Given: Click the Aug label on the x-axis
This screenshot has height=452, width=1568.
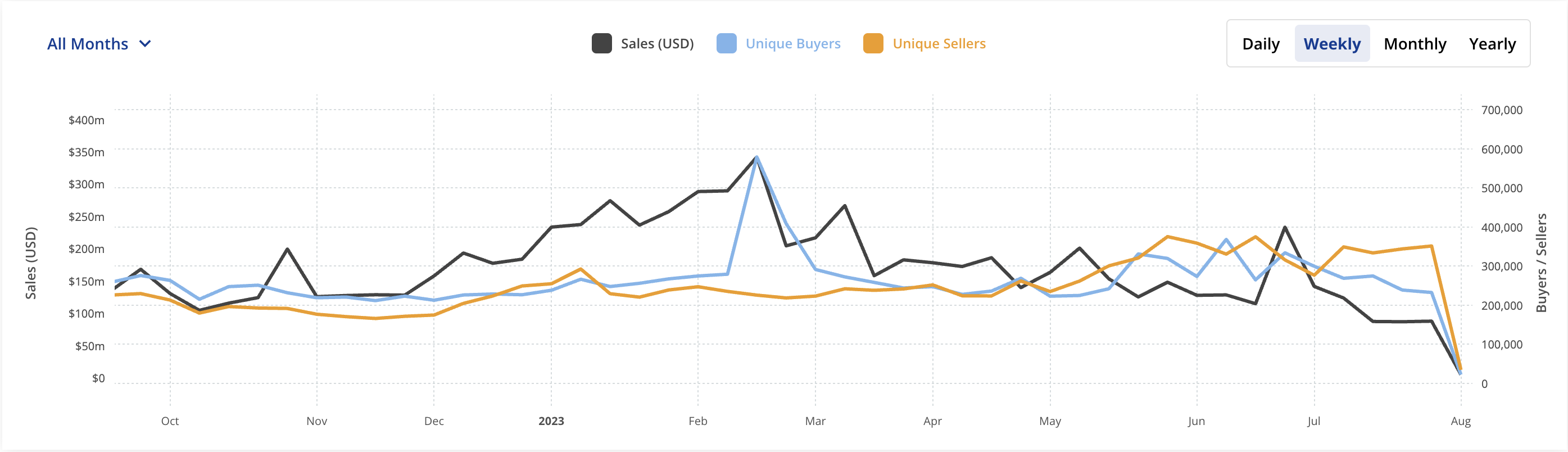Looking at the screenshot, I should 1460,421.
